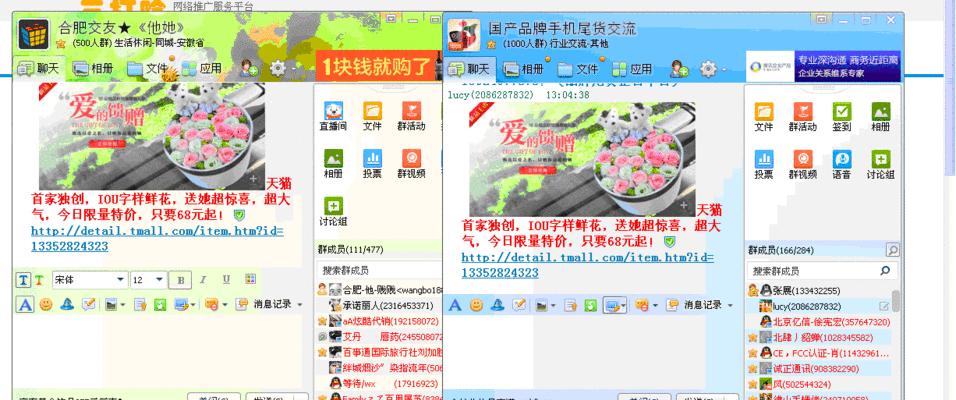Open tmall link in 国产品牌手机 chat

pos(588,265)
